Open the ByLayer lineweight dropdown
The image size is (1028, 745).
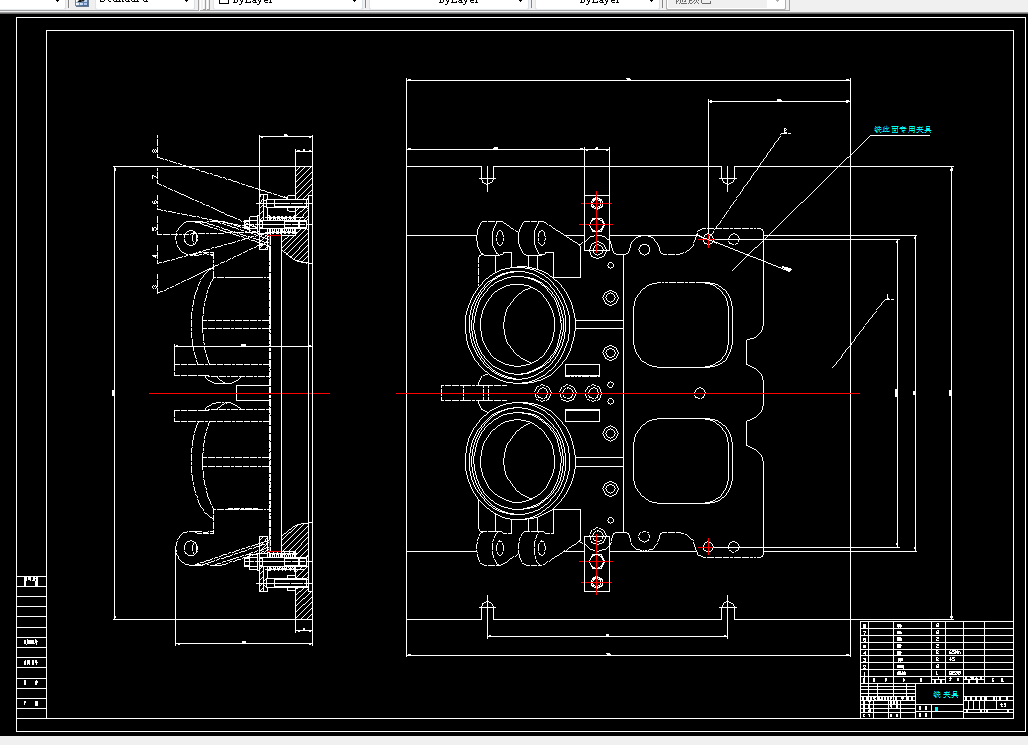[651, 2]
